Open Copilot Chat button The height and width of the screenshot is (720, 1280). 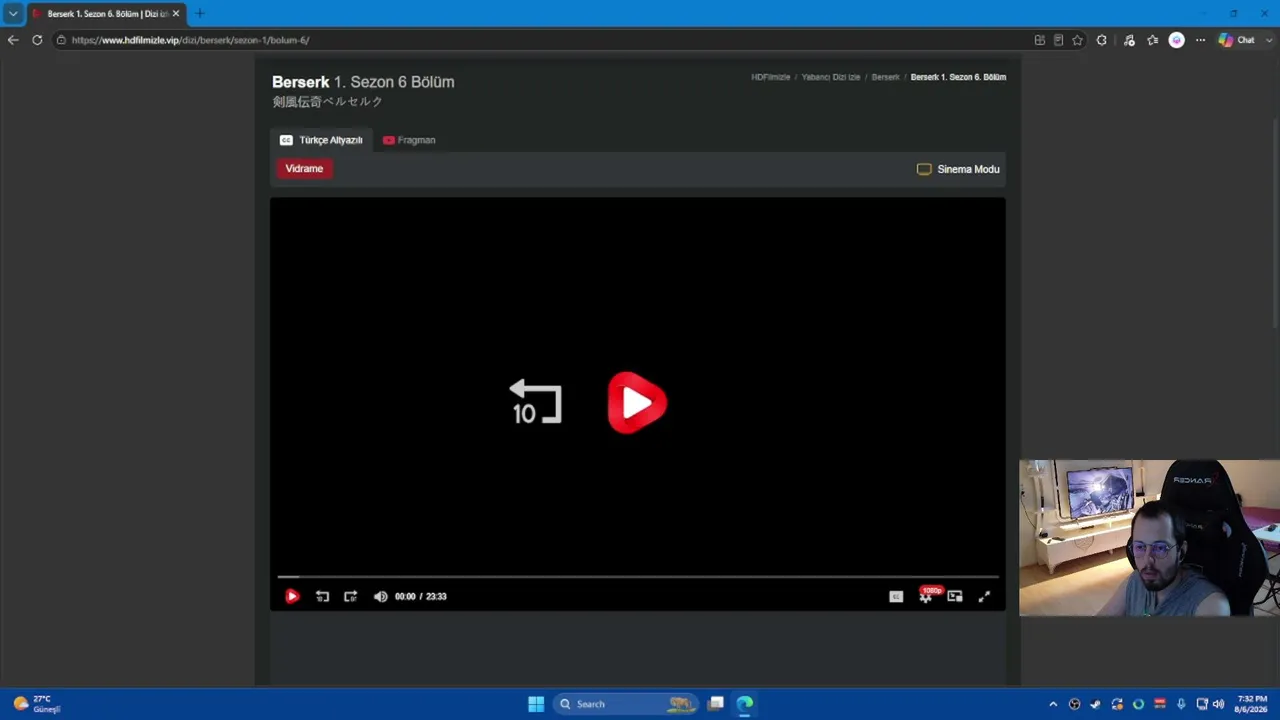(1237, 40)
